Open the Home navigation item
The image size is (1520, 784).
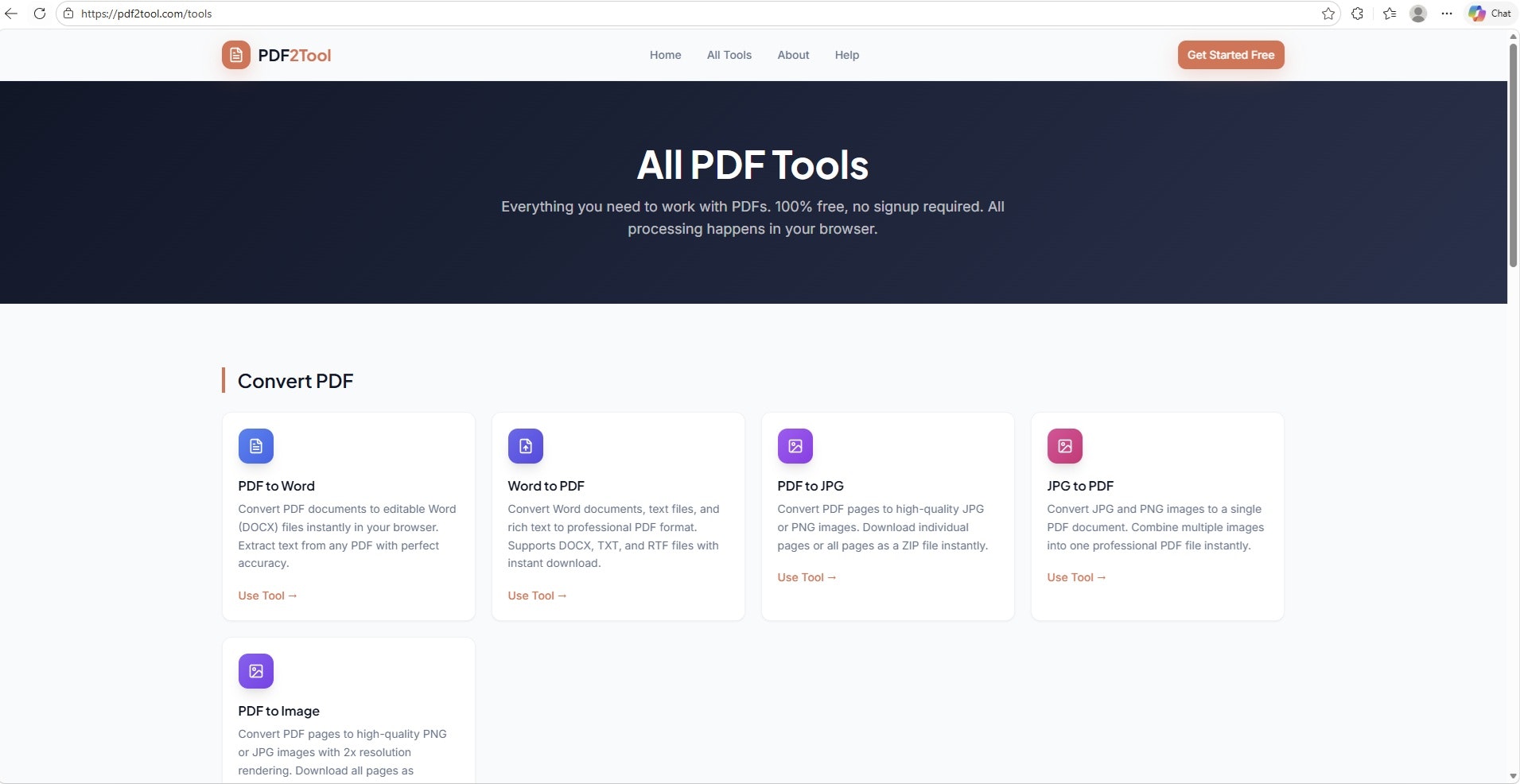point(665,55)
